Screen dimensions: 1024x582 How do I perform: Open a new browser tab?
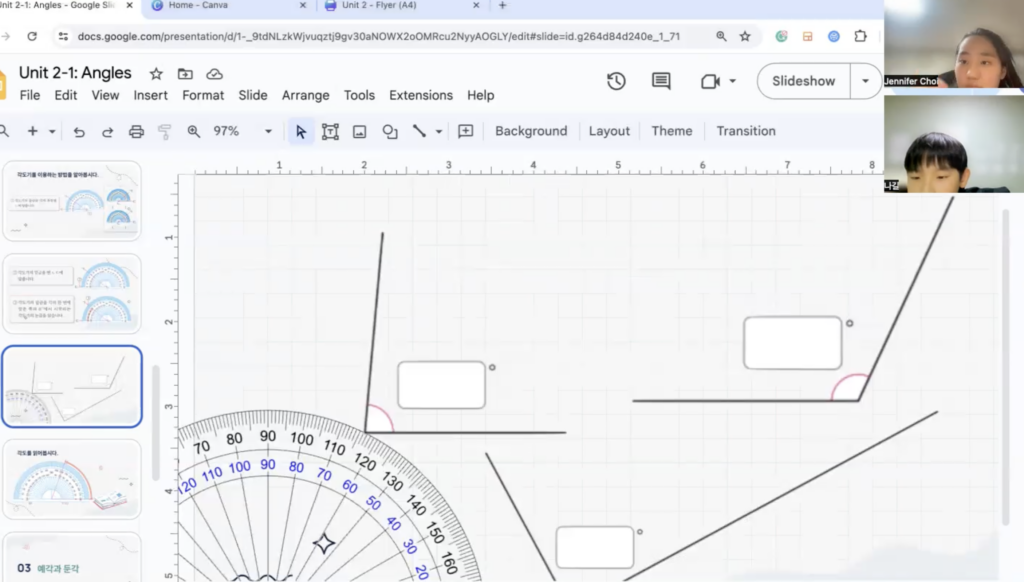click(x=502, y=5)
